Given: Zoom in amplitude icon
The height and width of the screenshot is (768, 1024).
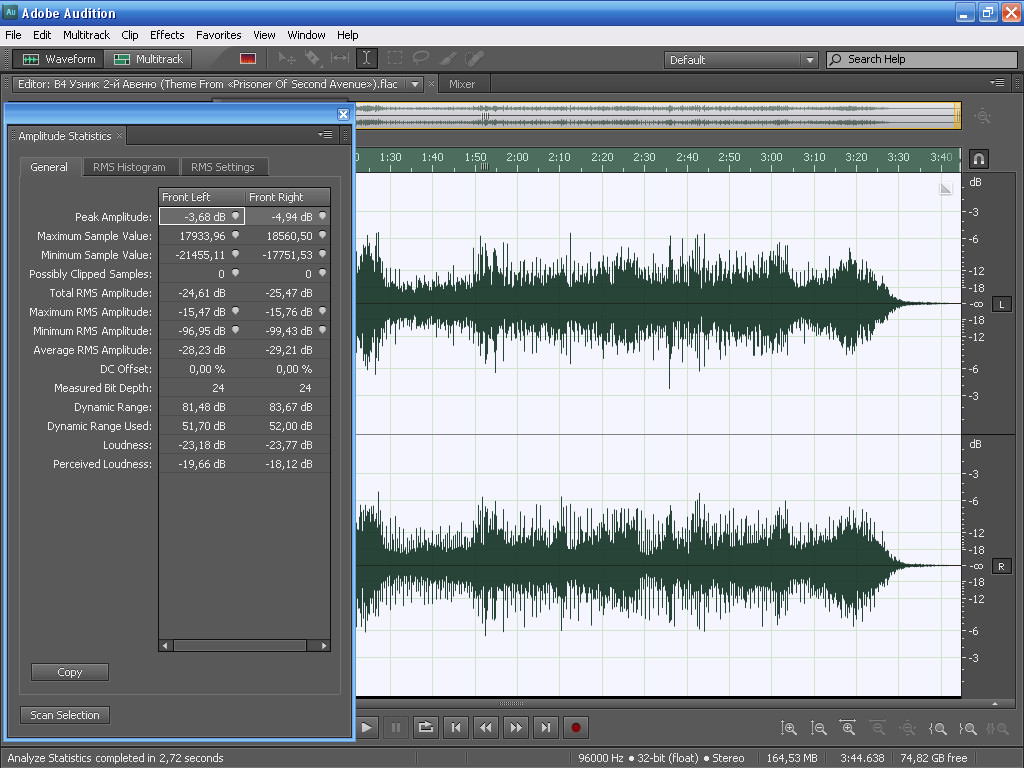Looking at the screenshot, I should coord(789,729).
